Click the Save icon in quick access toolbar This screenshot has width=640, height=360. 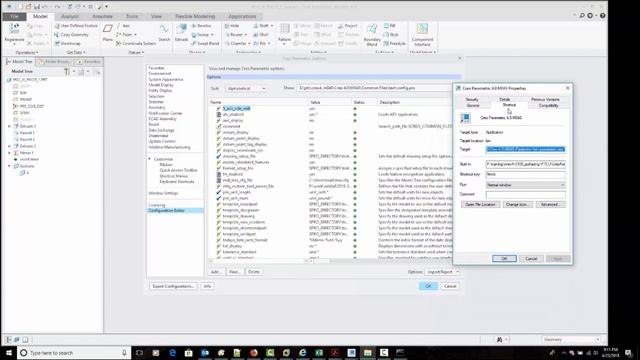coord(37,7)
